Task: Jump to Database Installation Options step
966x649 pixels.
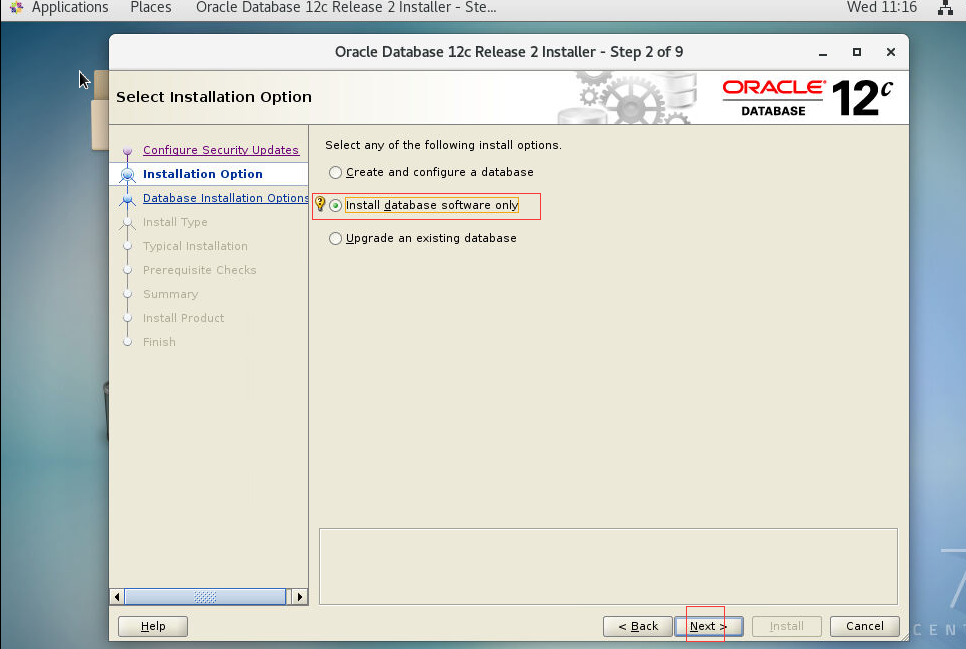Action: click(x=225, y=198)
